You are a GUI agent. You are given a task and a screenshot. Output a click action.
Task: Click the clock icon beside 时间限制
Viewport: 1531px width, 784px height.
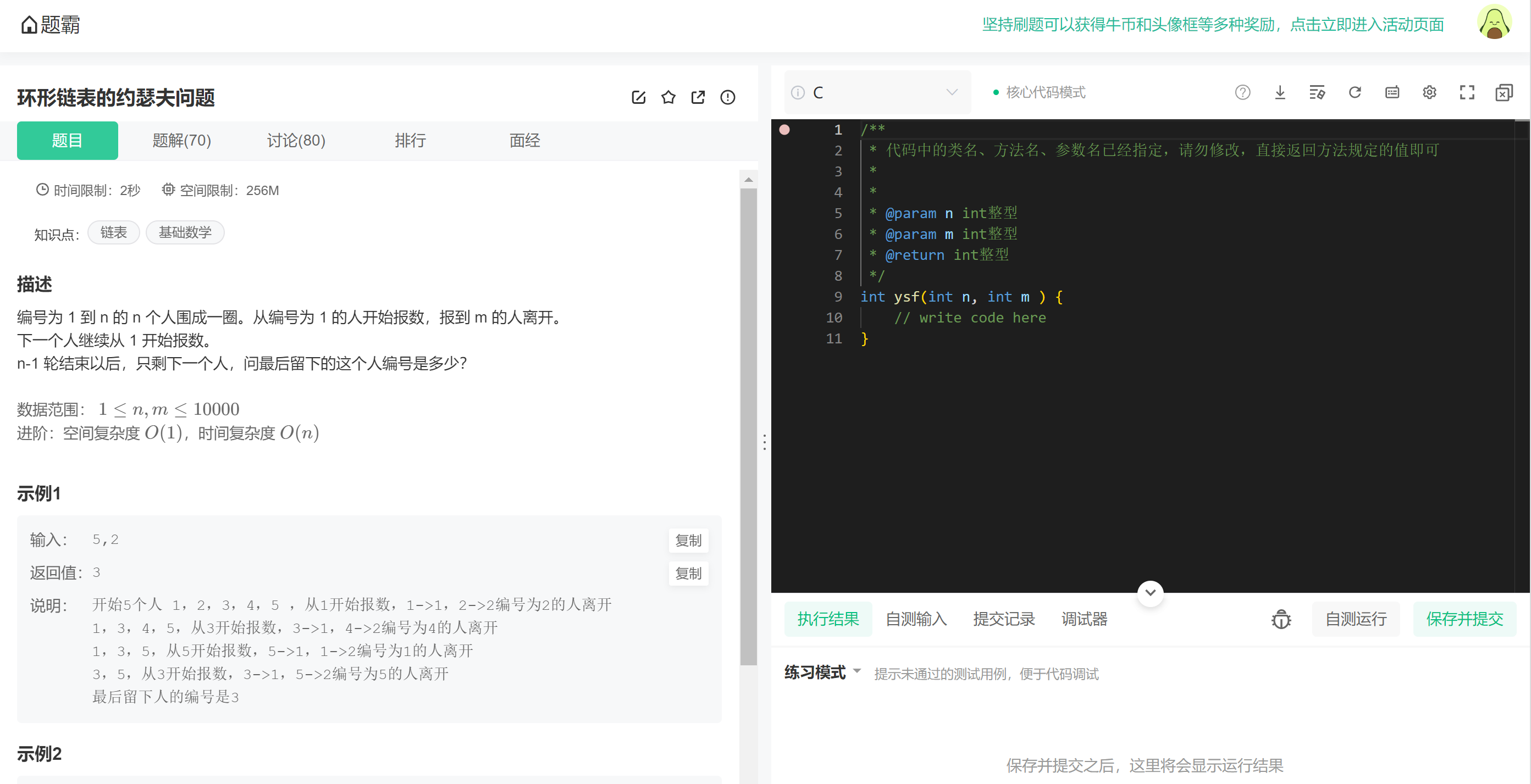[x=42, y=190]
